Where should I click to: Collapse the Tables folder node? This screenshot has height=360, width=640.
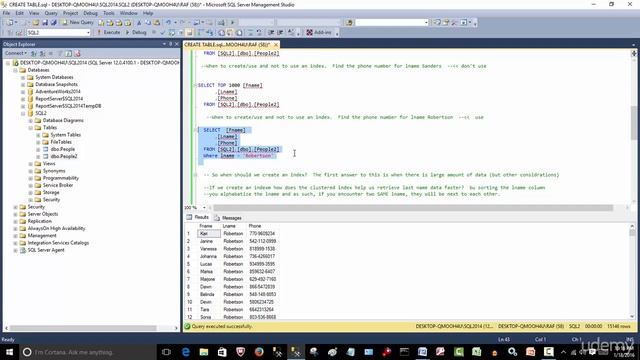31,128
